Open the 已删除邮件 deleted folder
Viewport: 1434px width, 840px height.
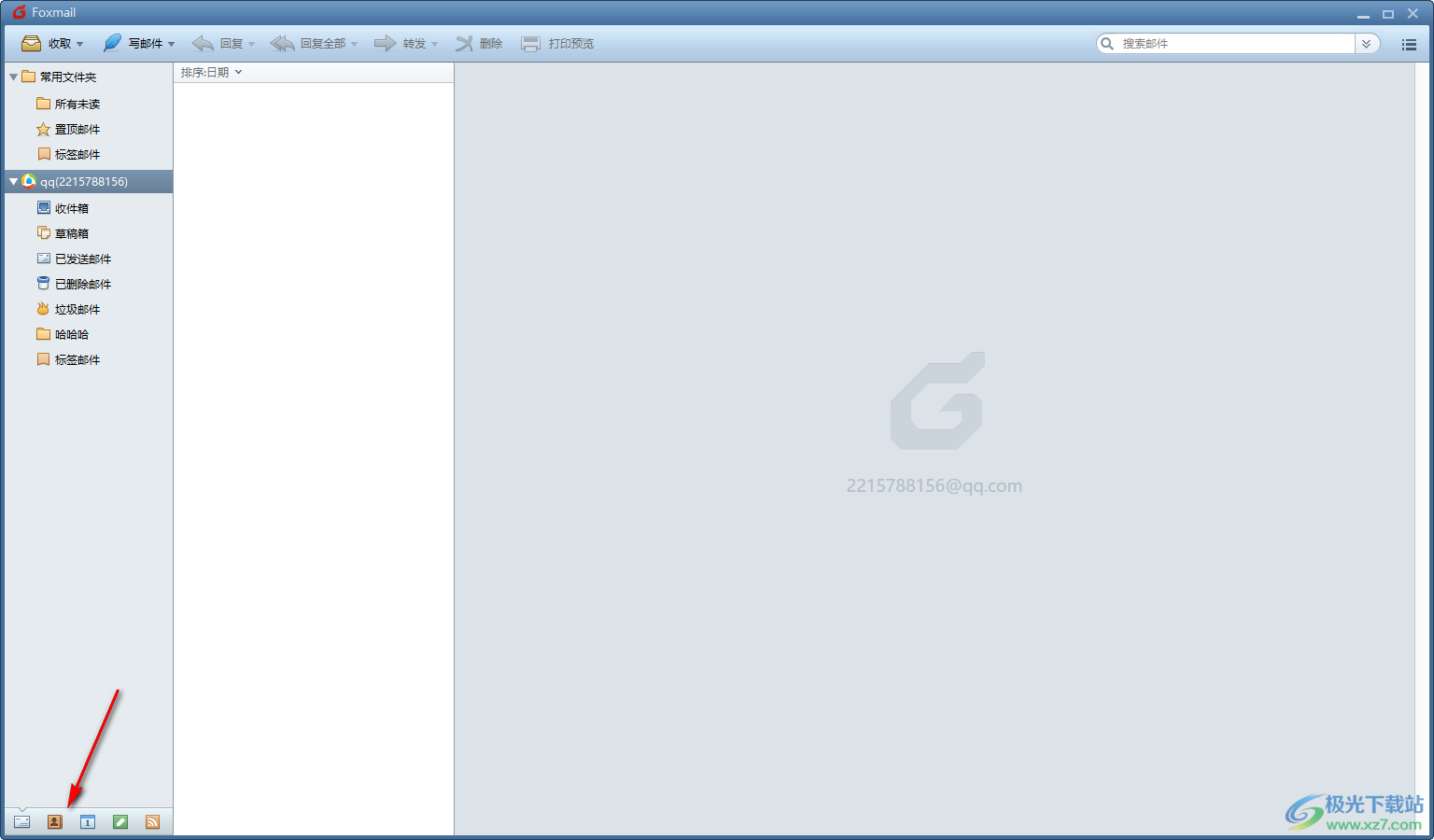(x=74, y=284)
